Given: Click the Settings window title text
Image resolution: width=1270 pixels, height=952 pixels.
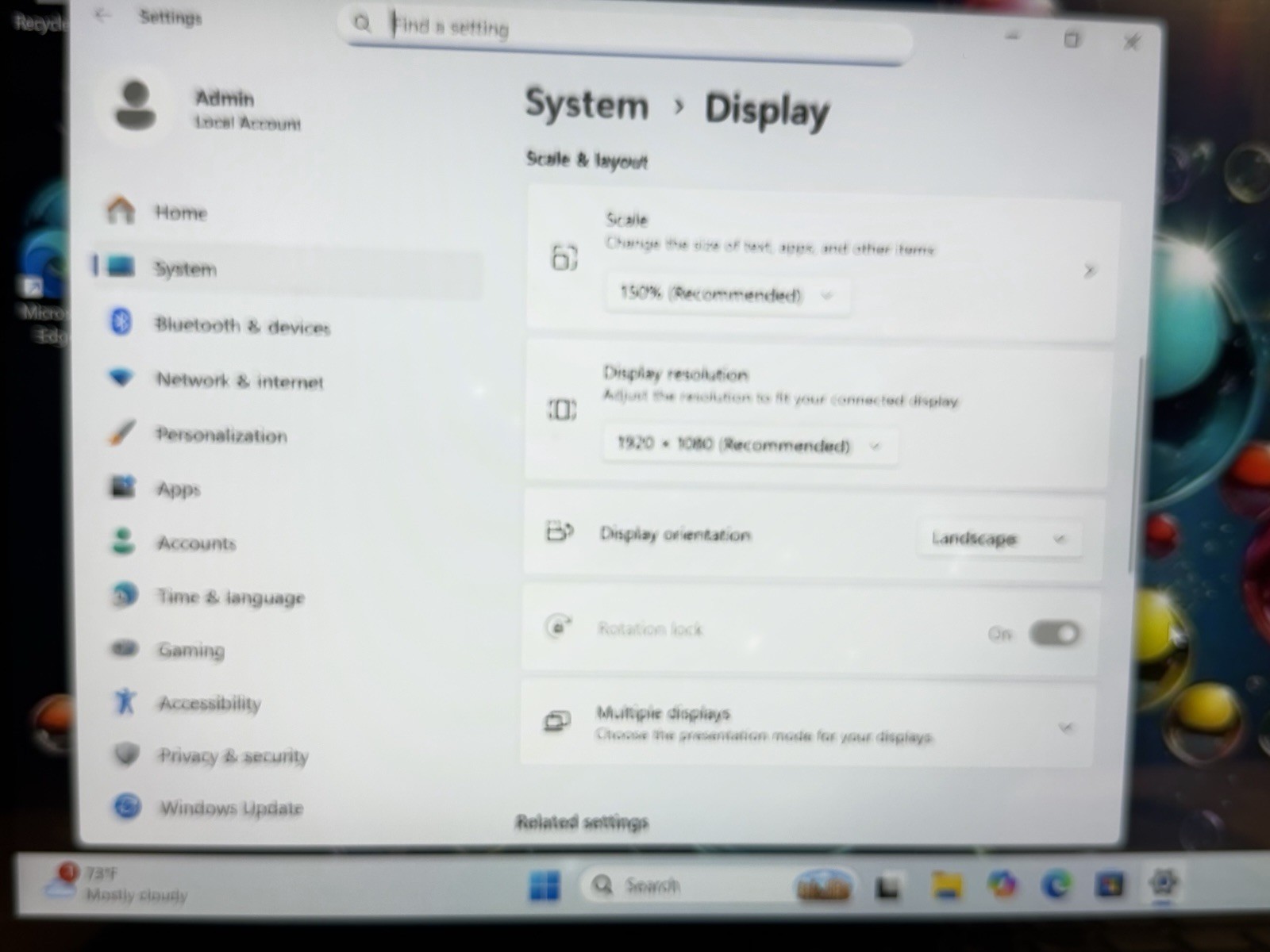Looking at the screenshot, I should point(170,17).
